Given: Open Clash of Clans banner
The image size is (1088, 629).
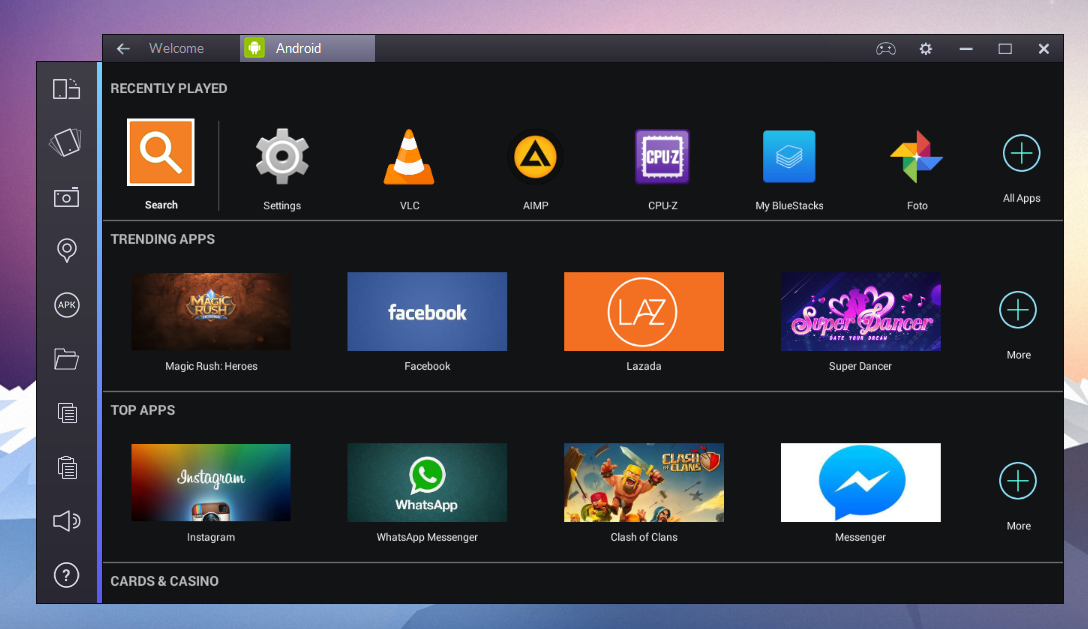Looking at the screenshot, I should click(x=644, y=483).
